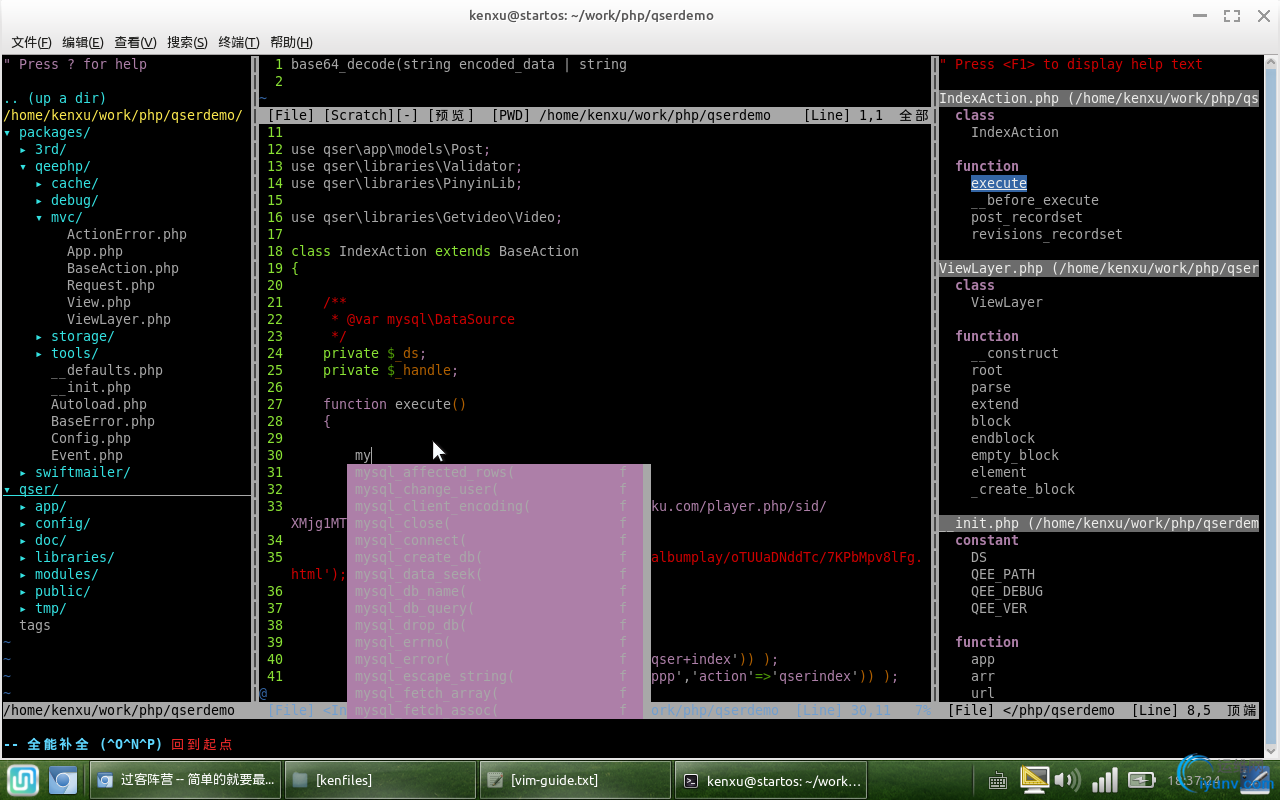The width and height of the screenshot is (1280, 800).
Task: Open View.php in file tree
Action: tap(99, 302)
